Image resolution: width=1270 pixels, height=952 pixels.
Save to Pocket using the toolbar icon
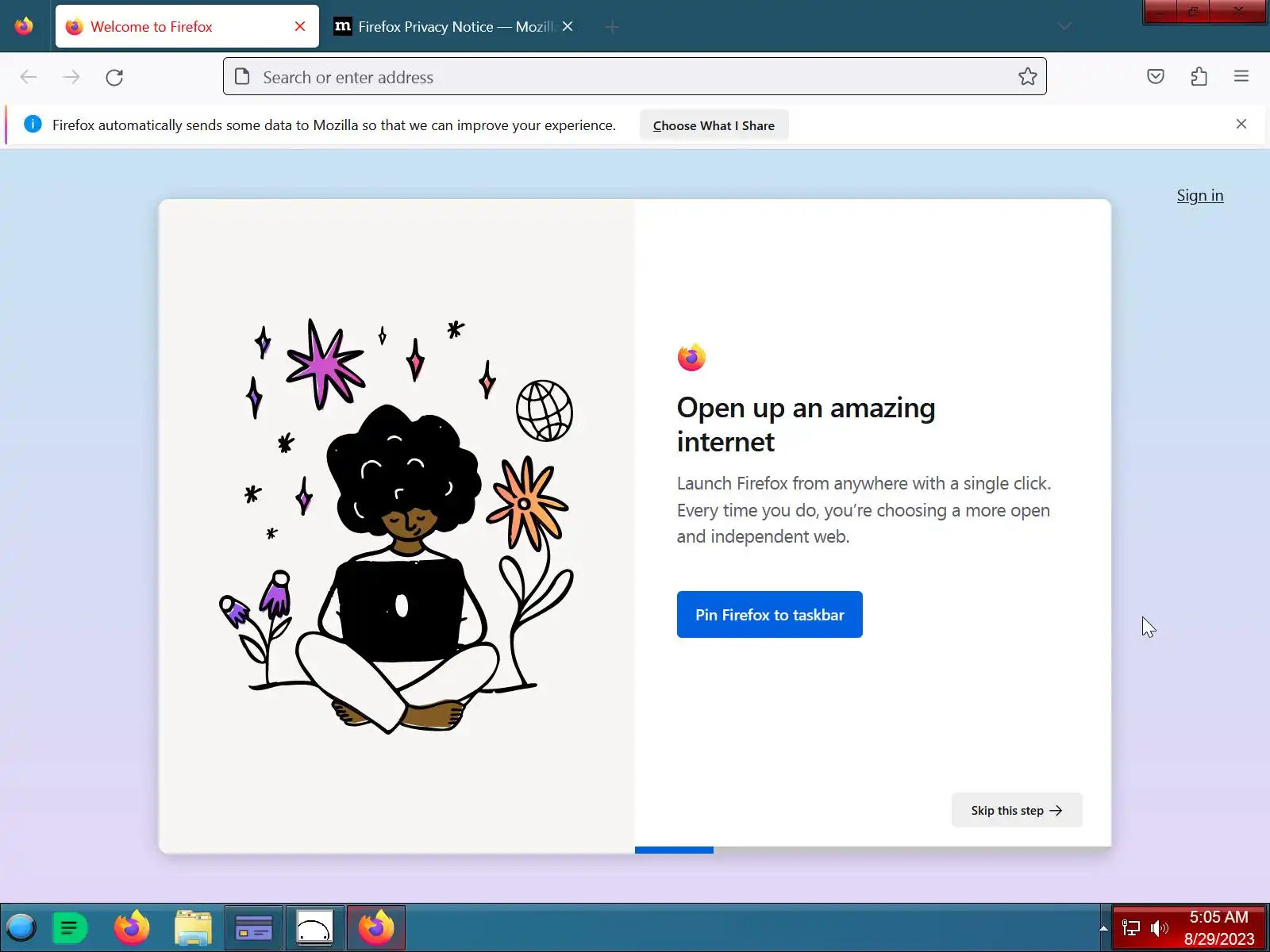(x=1156, y=76)
